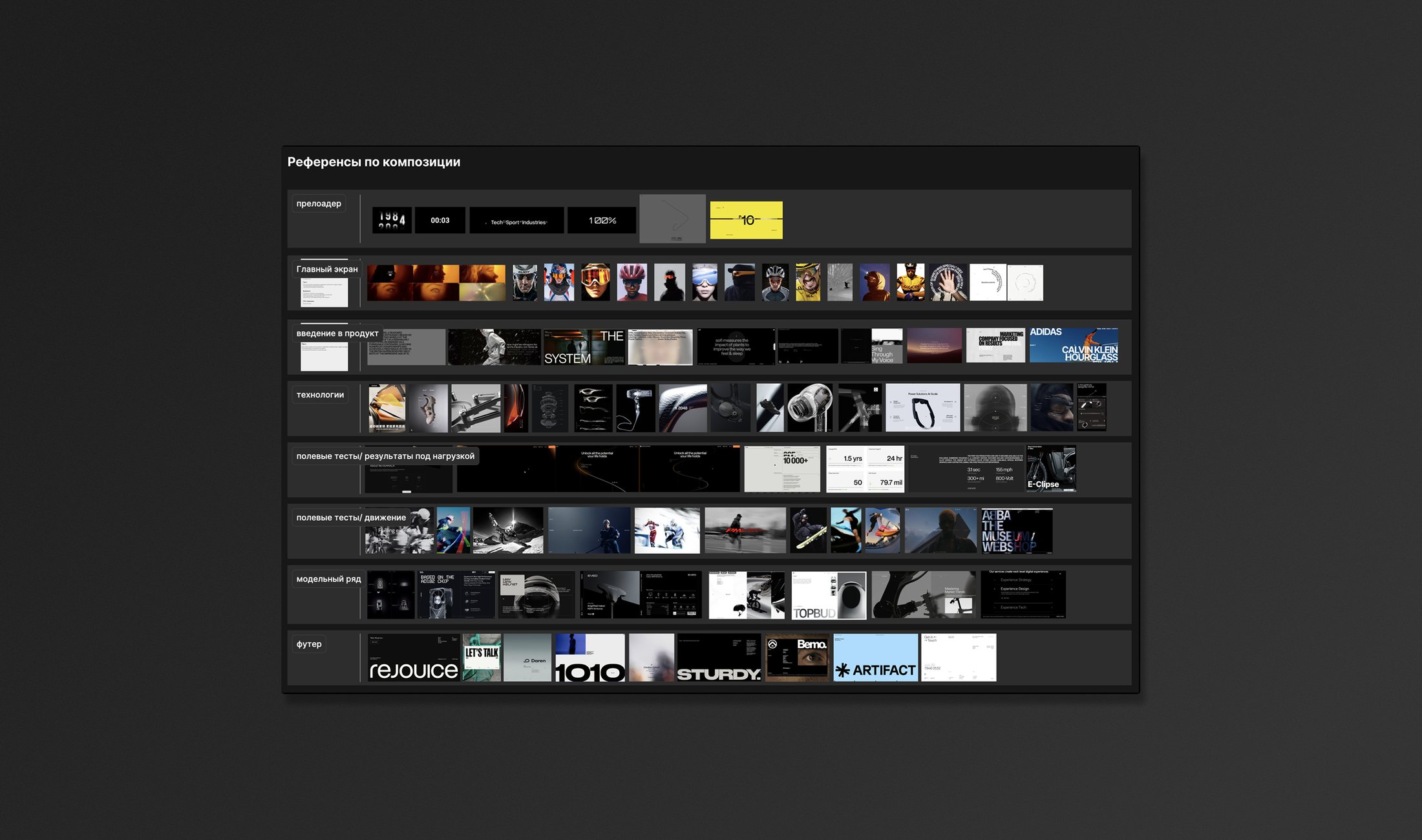Click the 'Power Solutions At Scale' thumbnail
This screenshot has width=1422, height=840.
922,408
